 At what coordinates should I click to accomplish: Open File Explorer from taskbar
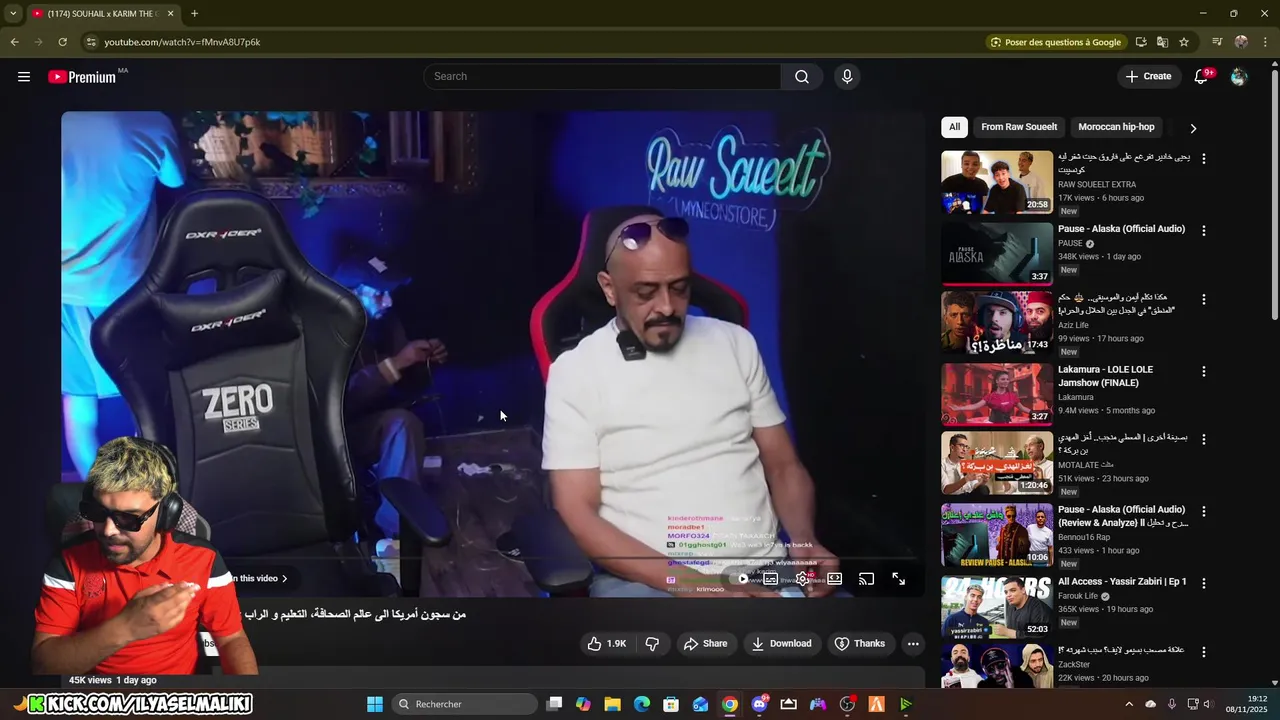[612, 704]
